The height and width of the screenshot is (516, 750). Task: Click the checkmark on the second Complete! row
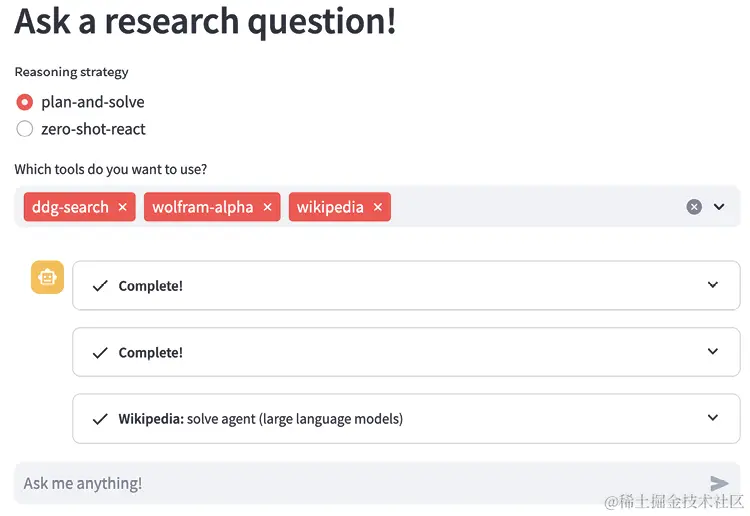[99, 353]
